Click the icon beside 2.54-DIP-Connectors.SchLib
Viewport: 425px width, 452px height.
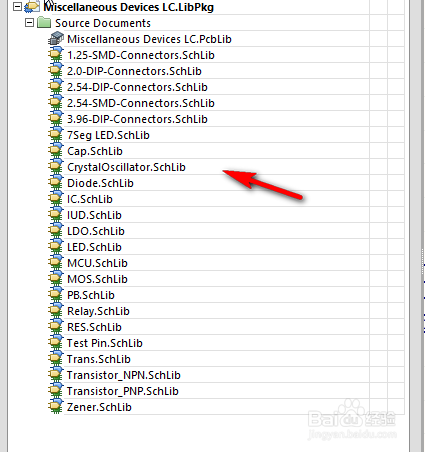pos(56,87)
